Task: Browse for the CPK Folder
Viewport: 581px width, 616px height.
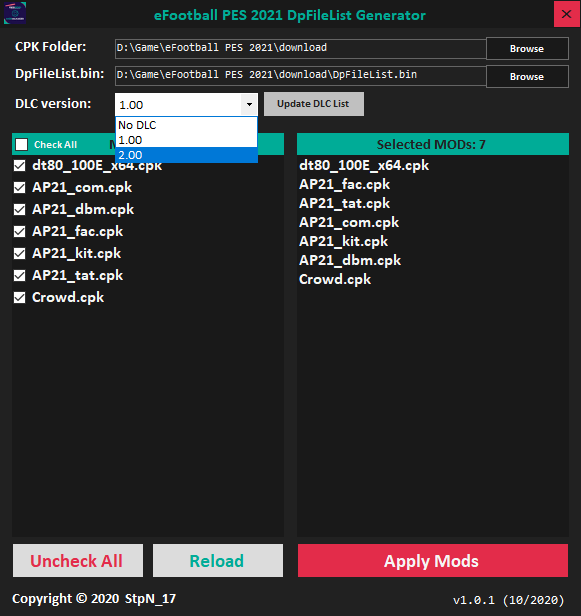Action: pos(527,48)
